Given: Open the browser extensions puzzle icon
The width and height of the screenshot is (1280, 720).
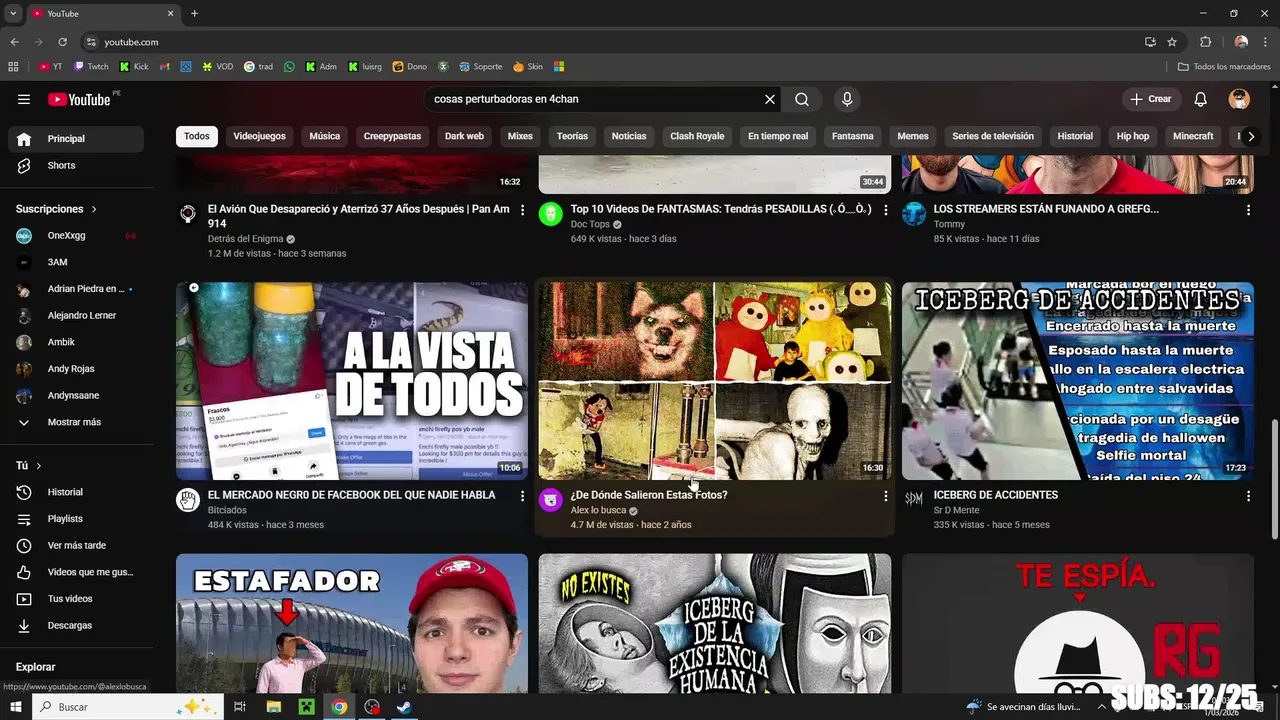Looking at the screenshot, I should pos(1205,42).
